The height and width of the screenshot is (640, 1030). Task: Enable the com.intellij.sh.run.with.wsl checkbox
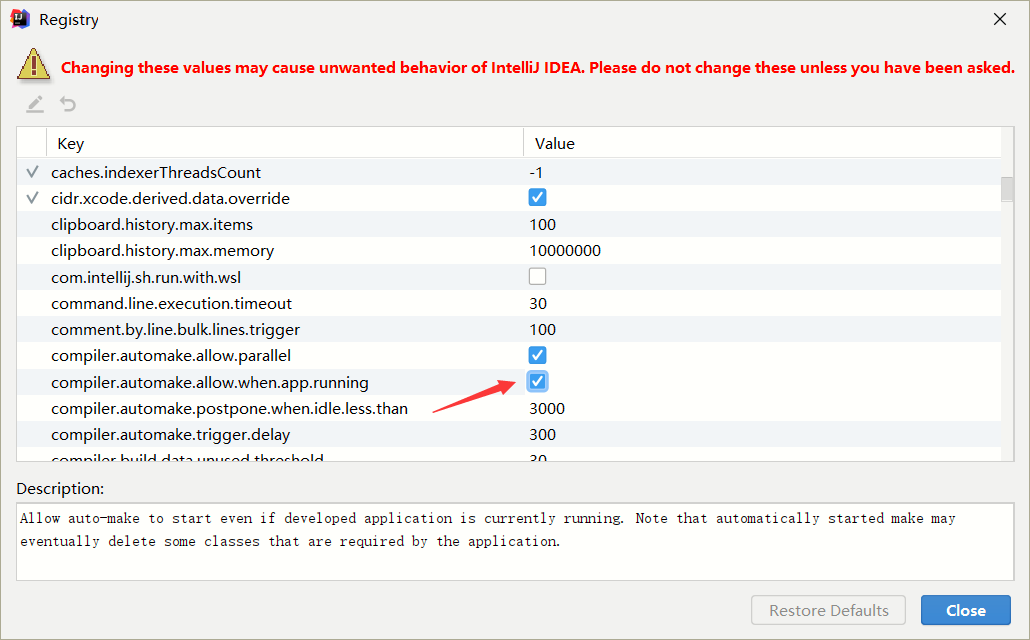pos(538,276)
